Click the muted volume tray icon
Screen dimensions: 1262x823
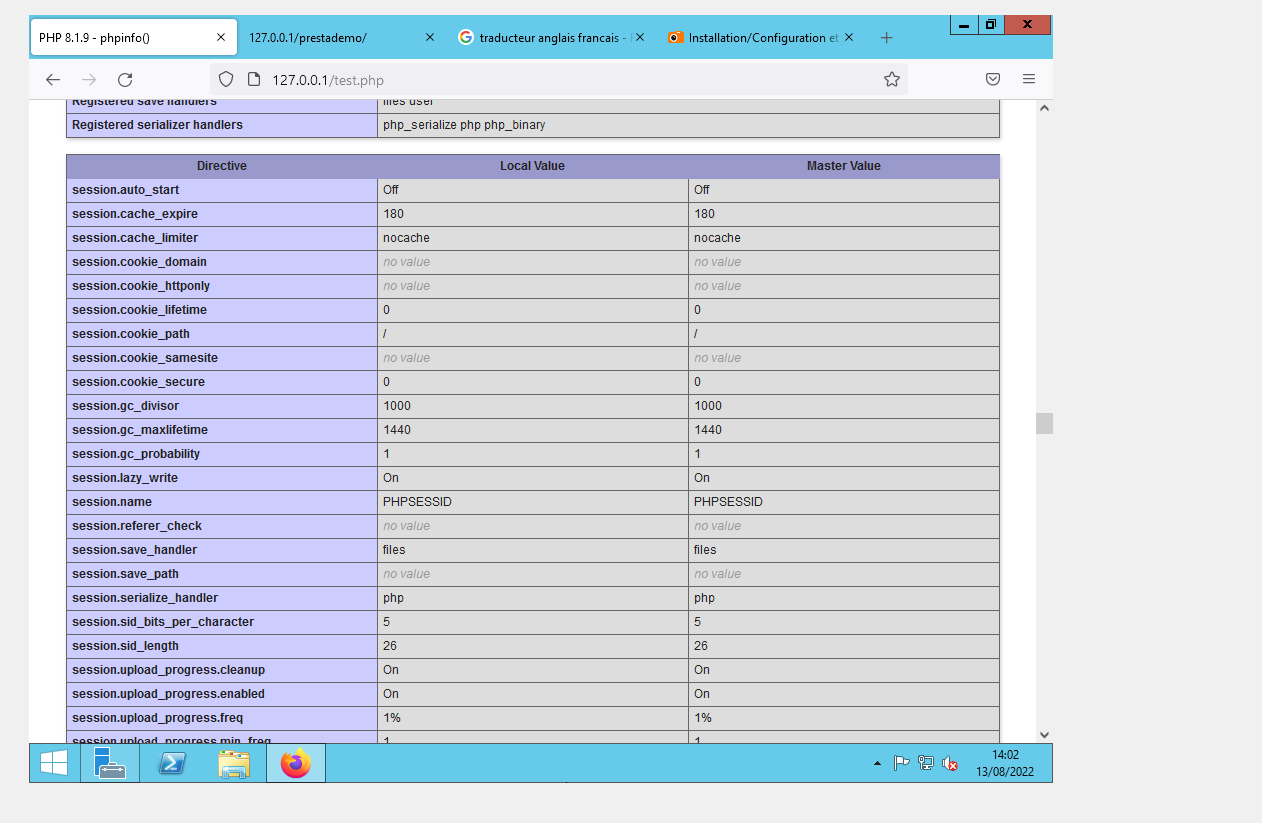[x=950, y=764]
